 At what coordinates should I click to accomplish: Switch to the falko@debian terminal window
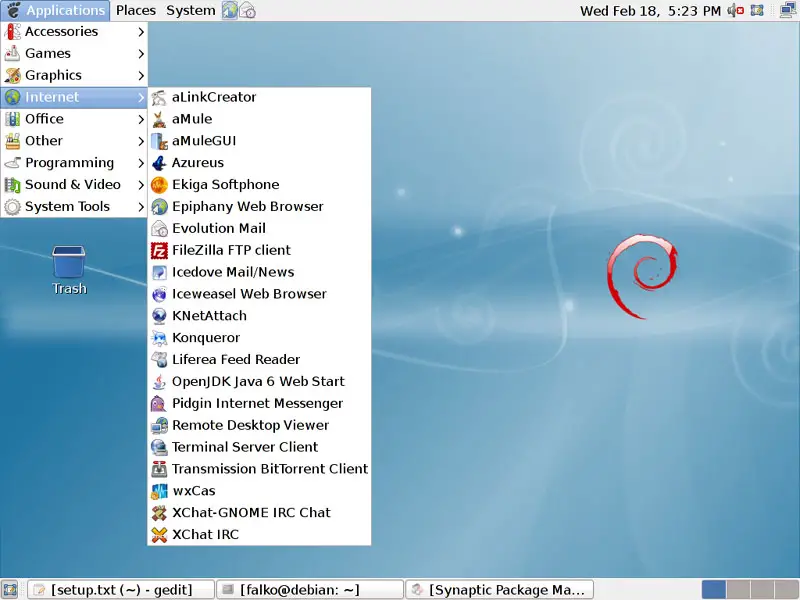coord(310,590)
